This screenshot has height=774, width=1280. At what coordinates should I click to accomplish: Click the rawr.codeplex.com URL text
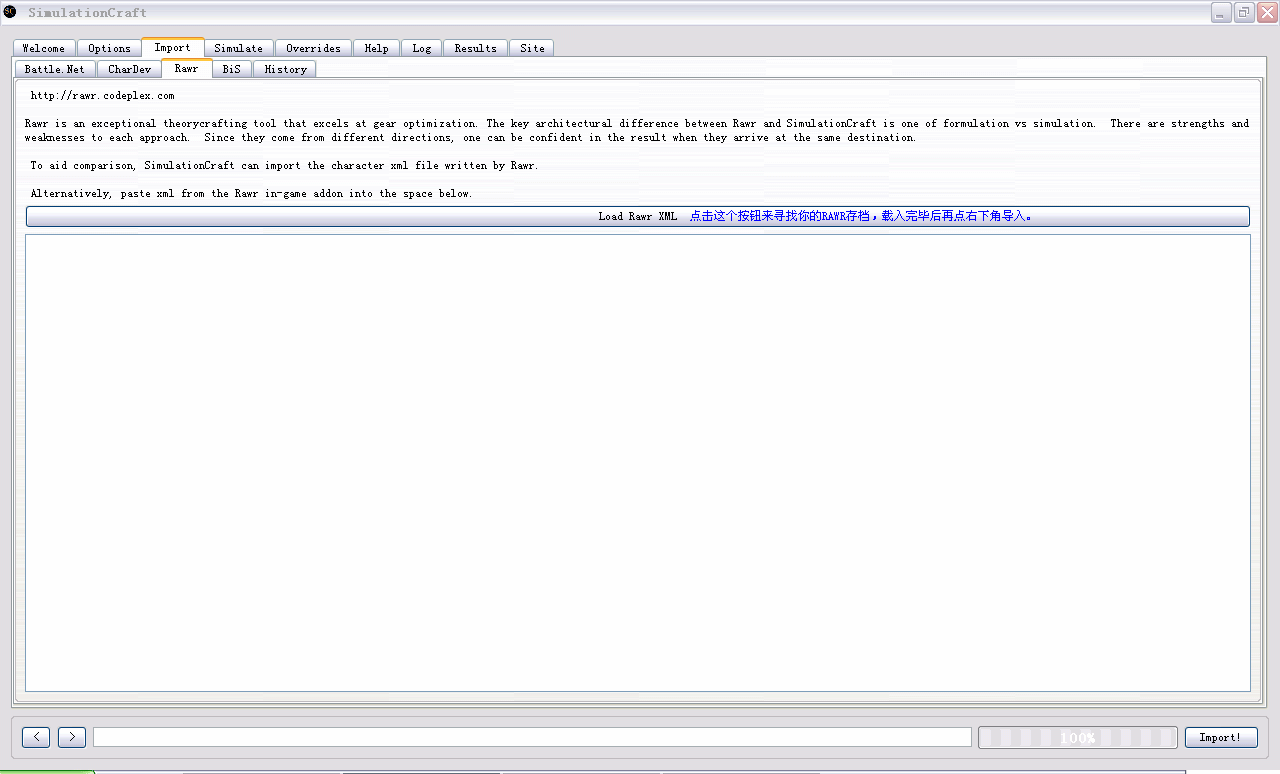(x=102, y=96)
